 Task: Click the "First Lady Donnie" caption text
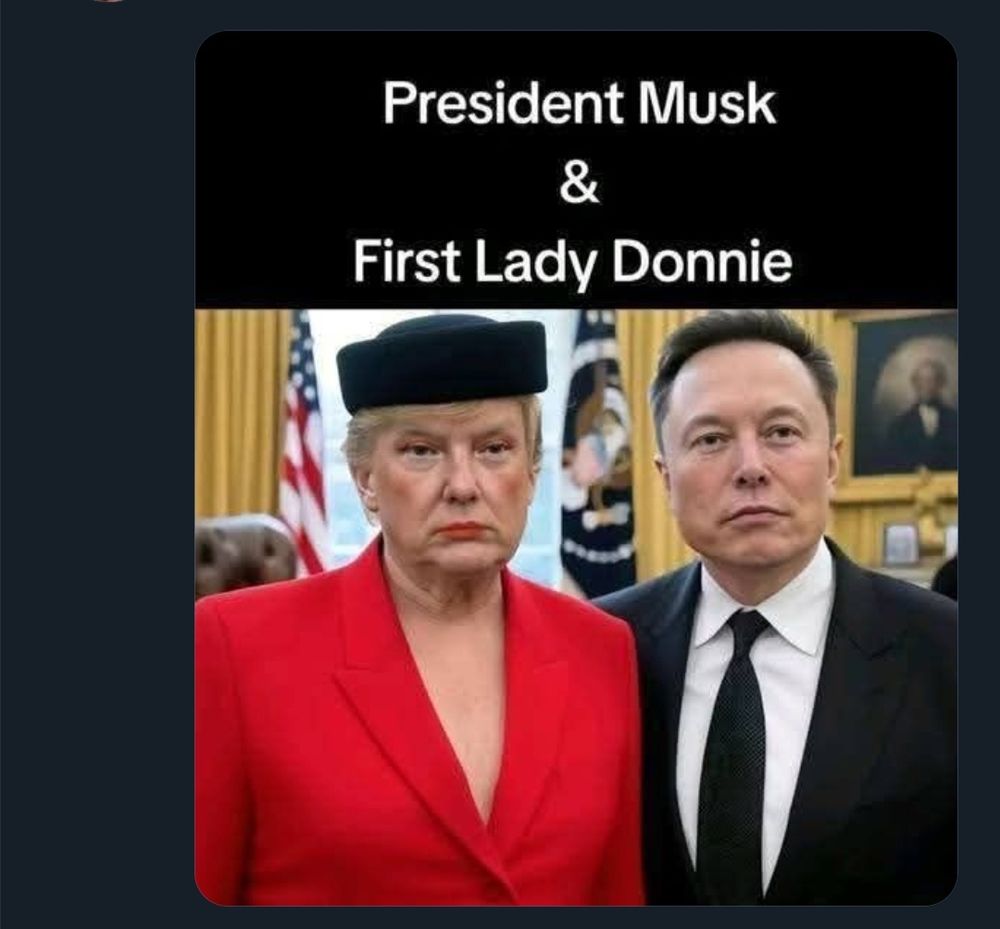point(572,261)
